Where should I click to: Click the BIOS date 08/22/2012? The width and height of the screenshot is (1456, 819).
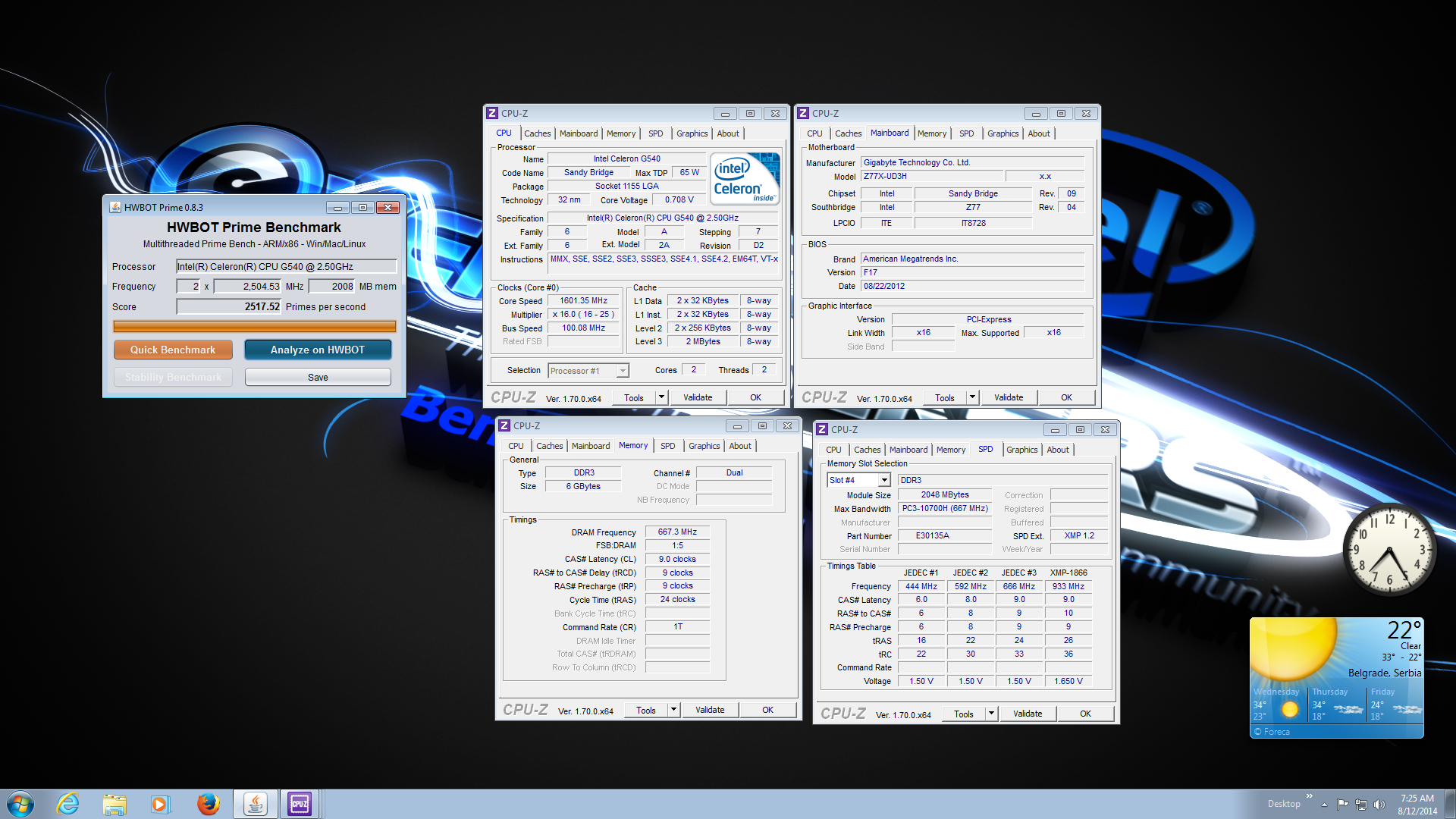(972, 286)
